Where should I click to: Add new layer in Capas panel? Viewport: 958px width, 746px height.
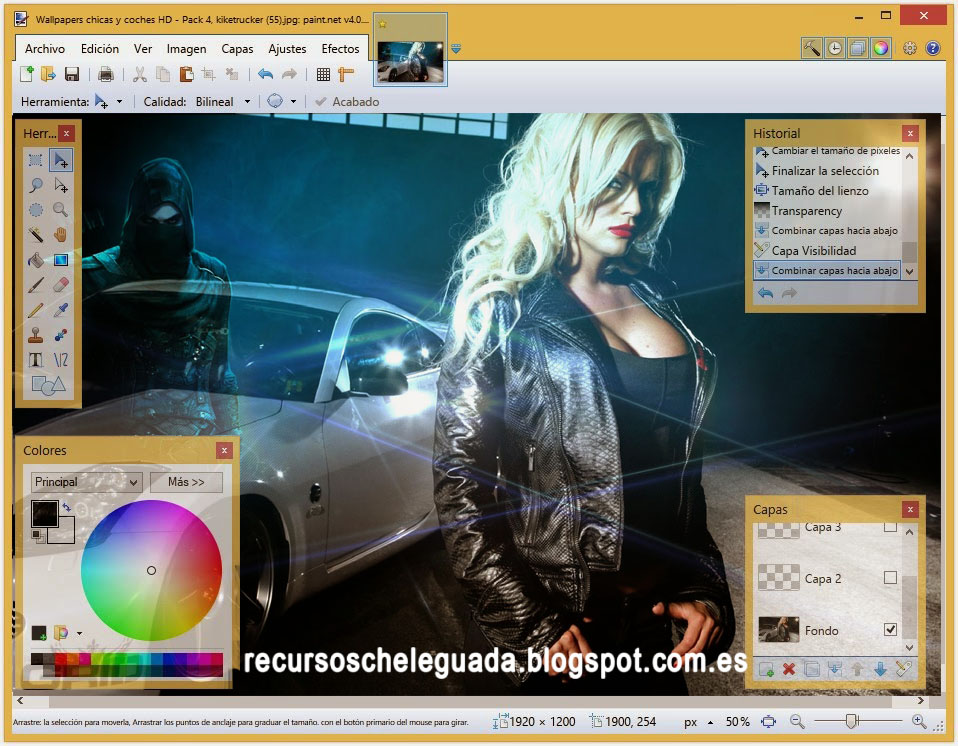point(766,669)
